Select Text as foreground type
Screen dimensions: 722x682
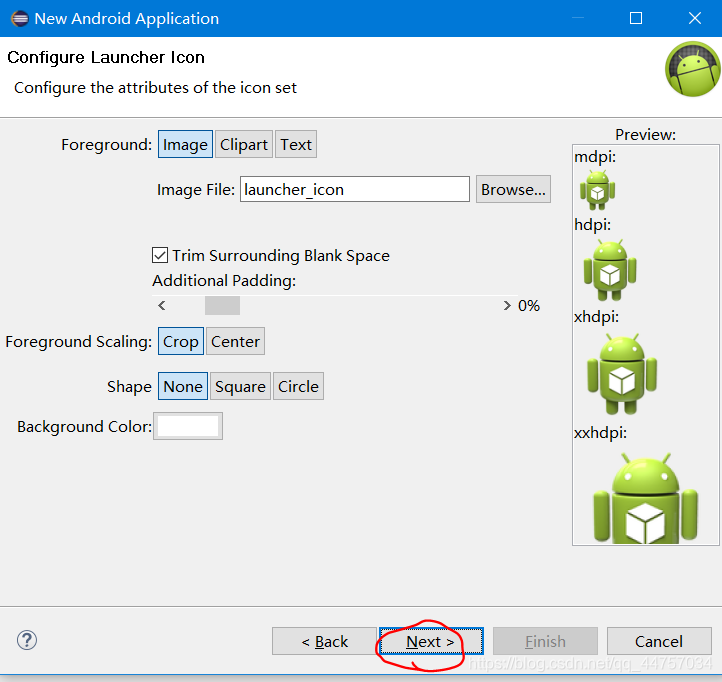(x=296, y=144)
